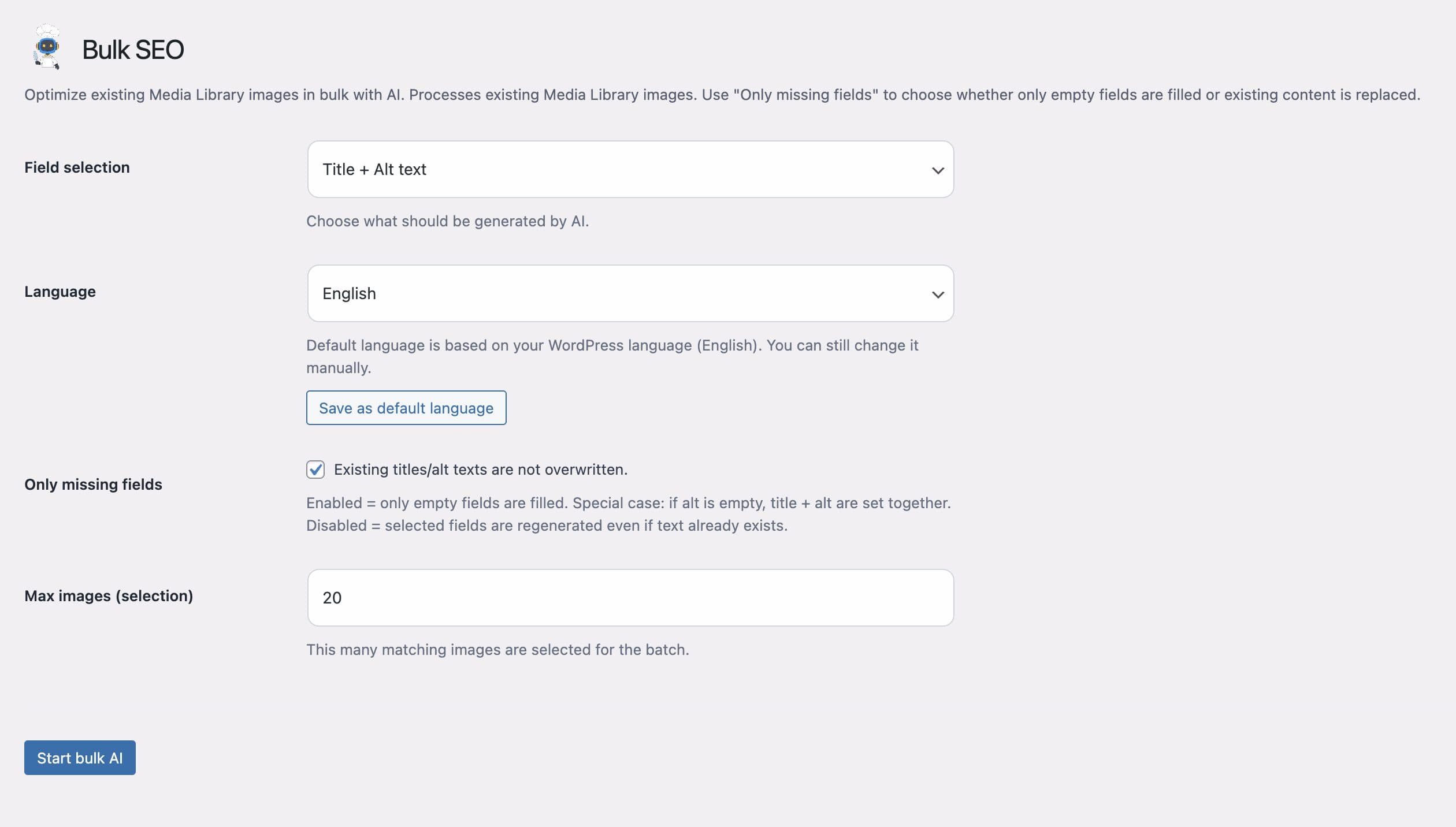Click the default language explanation text
Viewport: 1456px width, 827px height.
tap(612, 356)
